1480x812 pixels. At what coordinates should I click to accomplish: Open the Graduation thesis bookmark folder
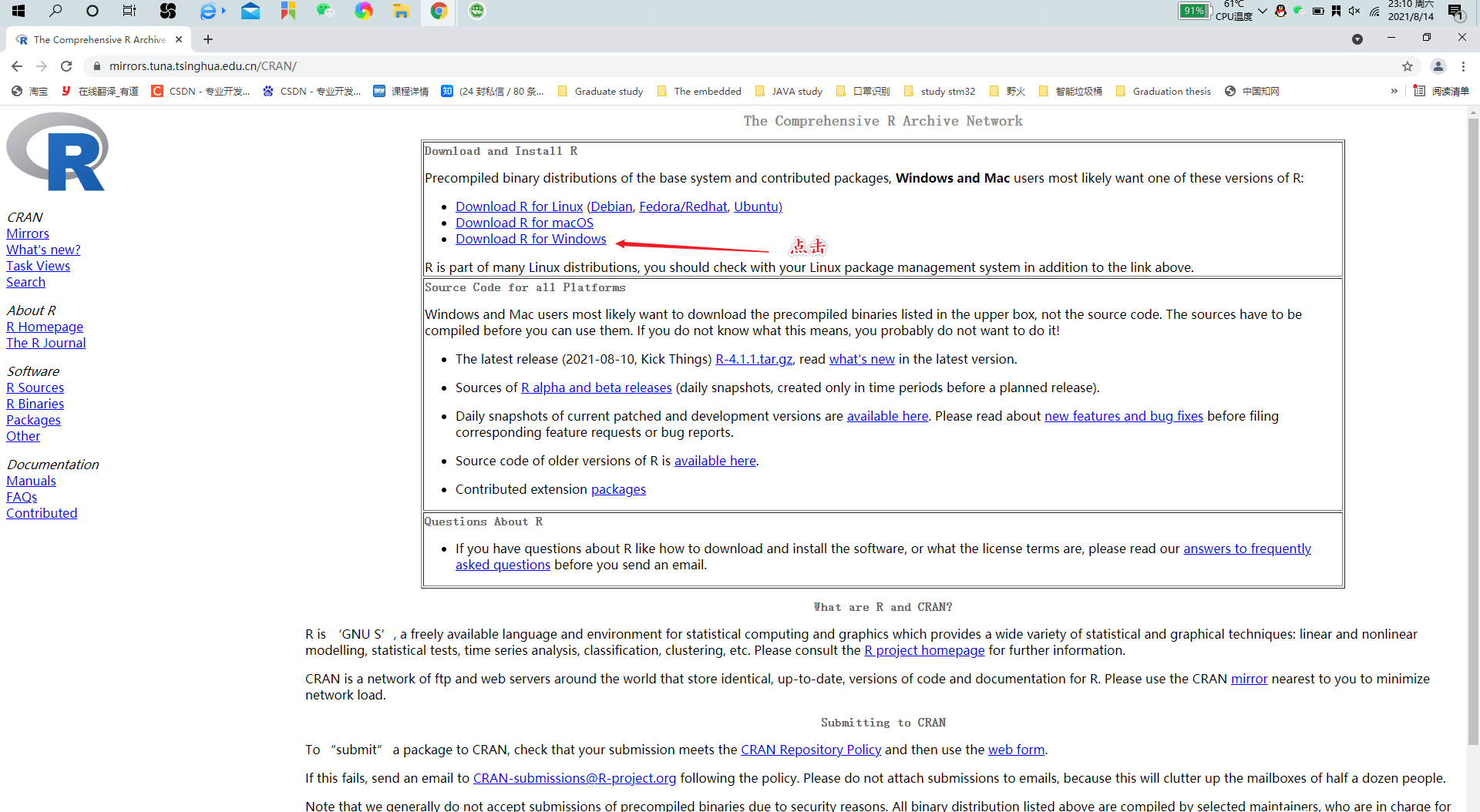tap(1163, 91)
